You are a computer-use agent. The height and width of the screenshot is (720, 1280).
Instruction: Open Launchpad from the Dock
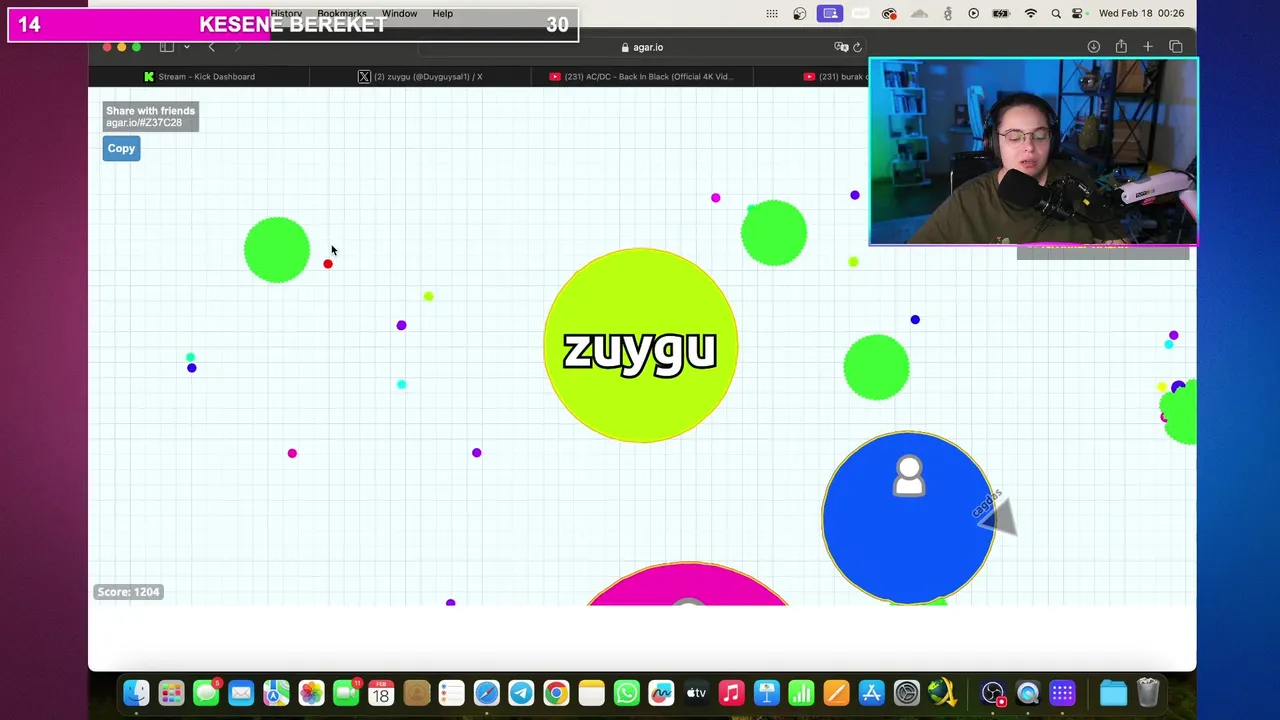point(171,692)
